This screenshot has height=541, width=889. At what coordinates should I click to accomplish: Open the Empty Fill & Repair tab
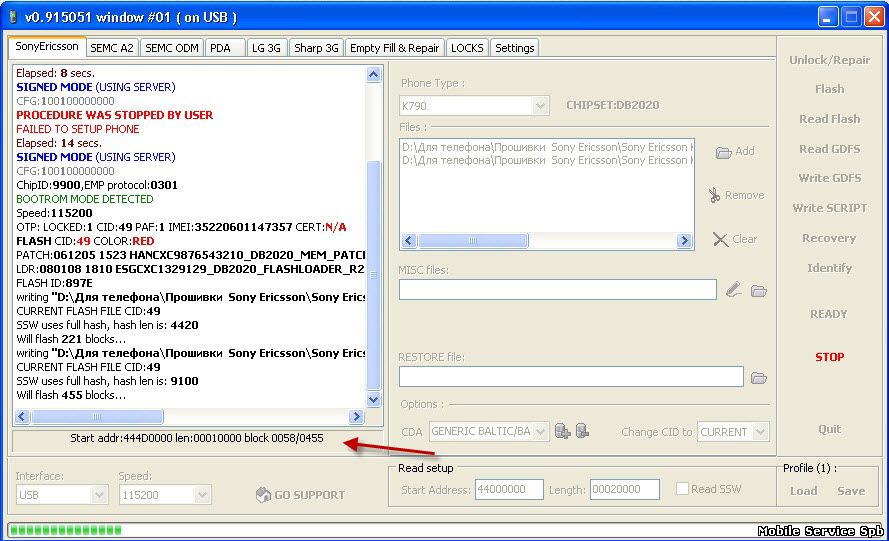coord(395,48)
